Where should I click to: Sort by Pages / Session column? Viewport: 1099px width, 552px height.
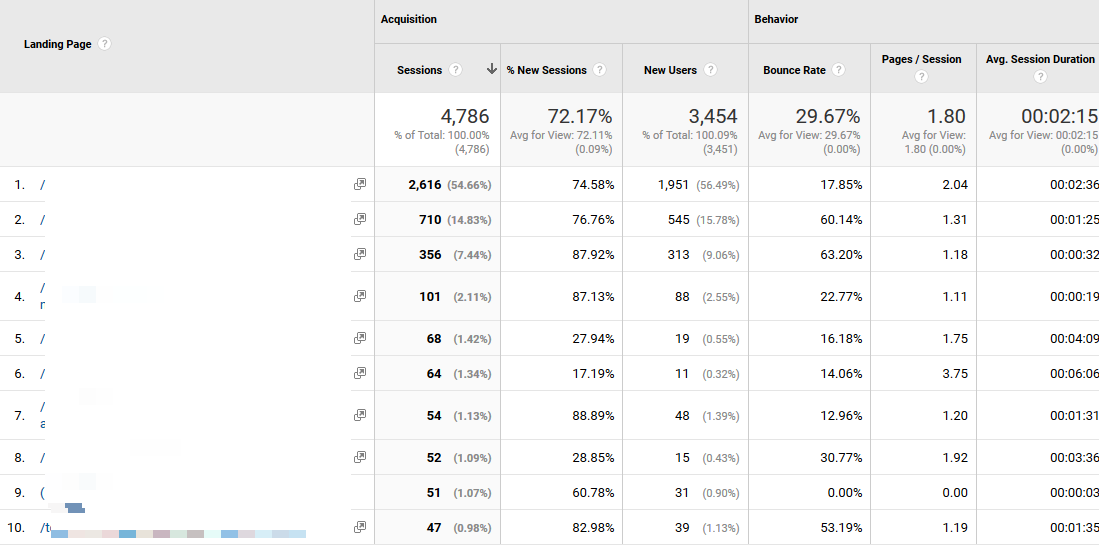pyautogui.click(x=921, y=59)
